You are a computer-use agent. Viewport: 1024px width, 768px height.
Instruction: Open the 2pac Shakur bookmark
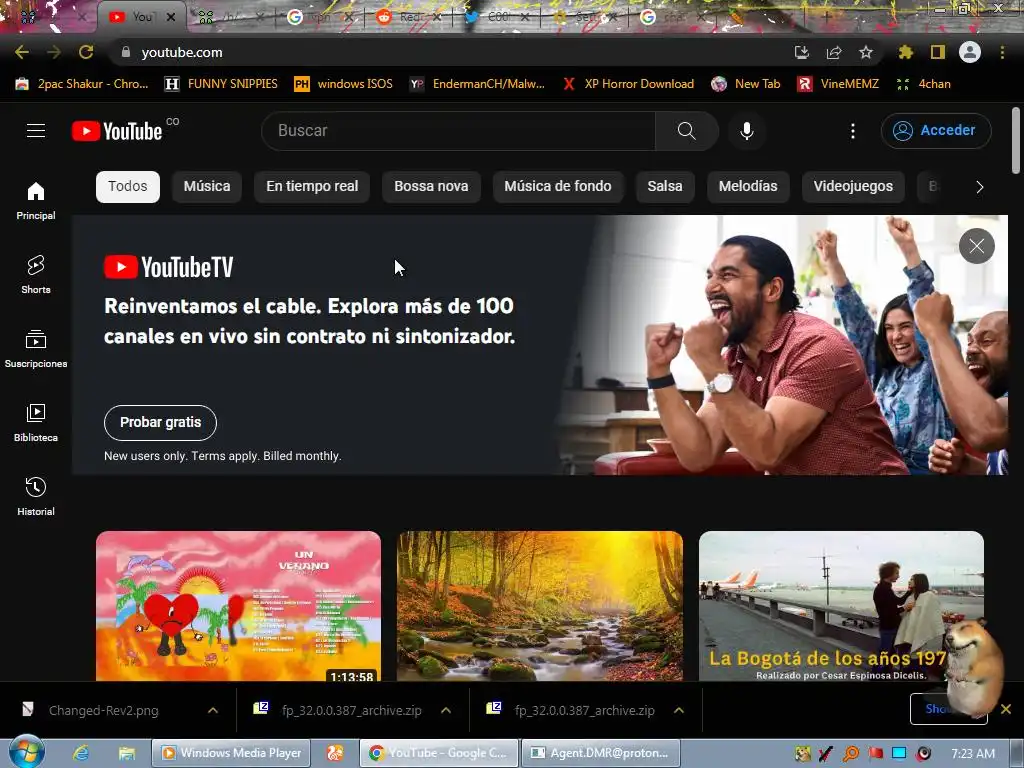click(82, 84)
